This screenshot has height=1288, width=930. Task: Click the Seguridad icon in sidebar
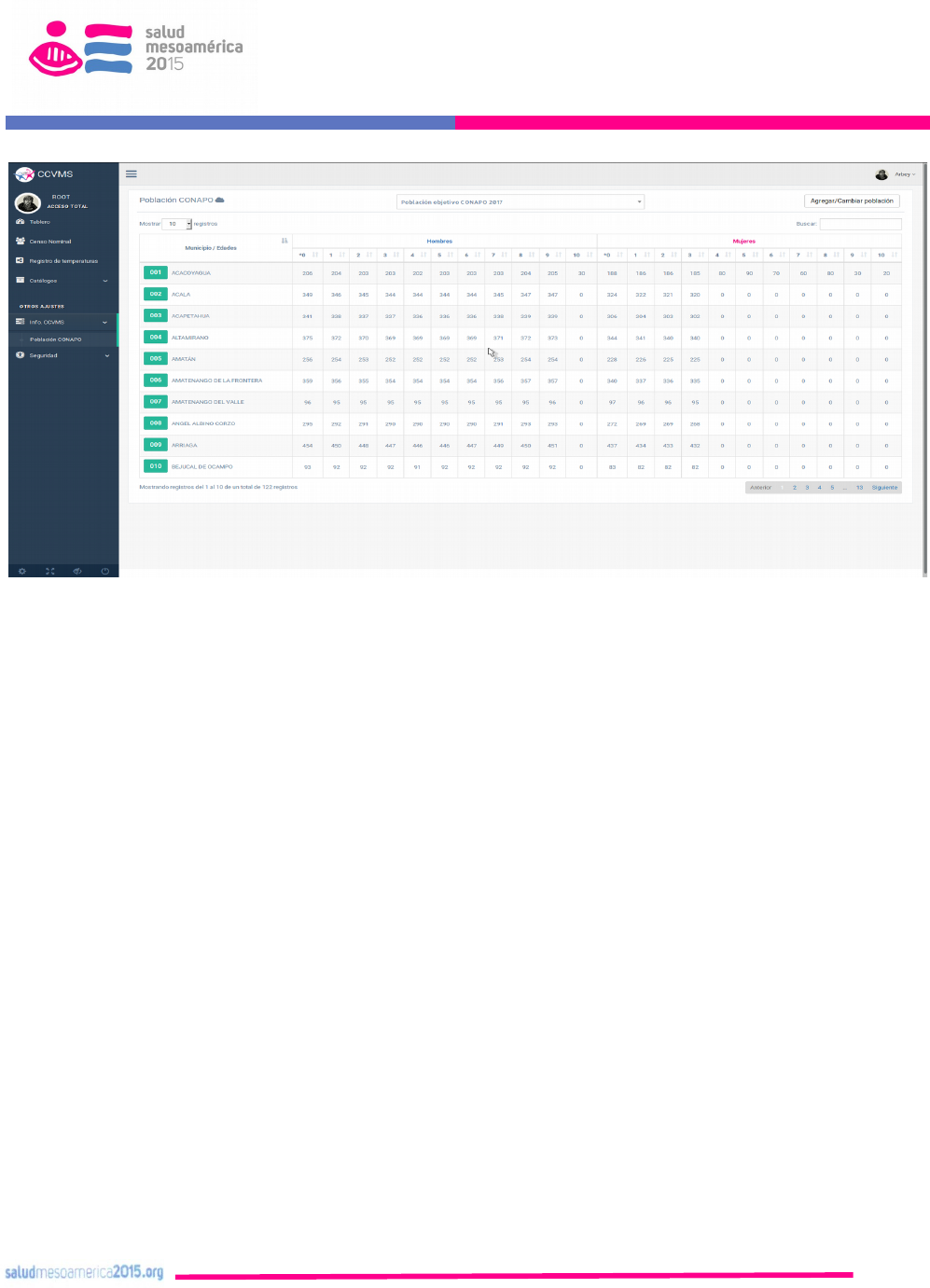[x=20, y=354]
